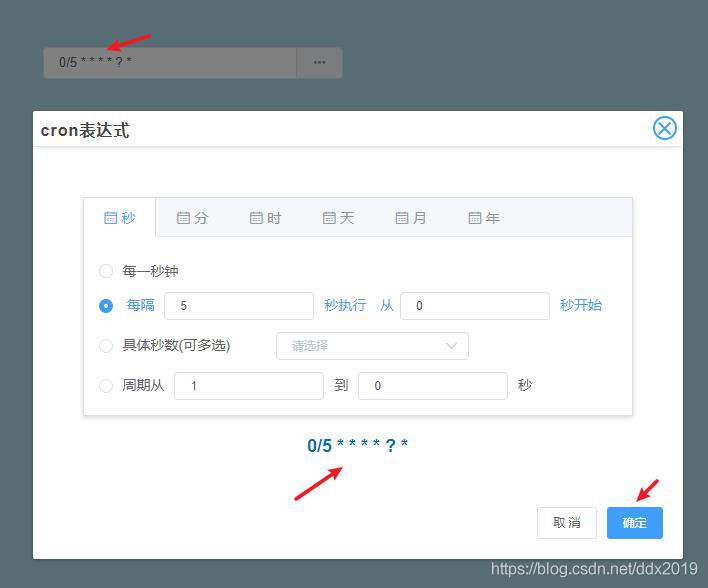Click the 秒执行 label
Screen dimensions: 708x588
(x=345, y=305)
